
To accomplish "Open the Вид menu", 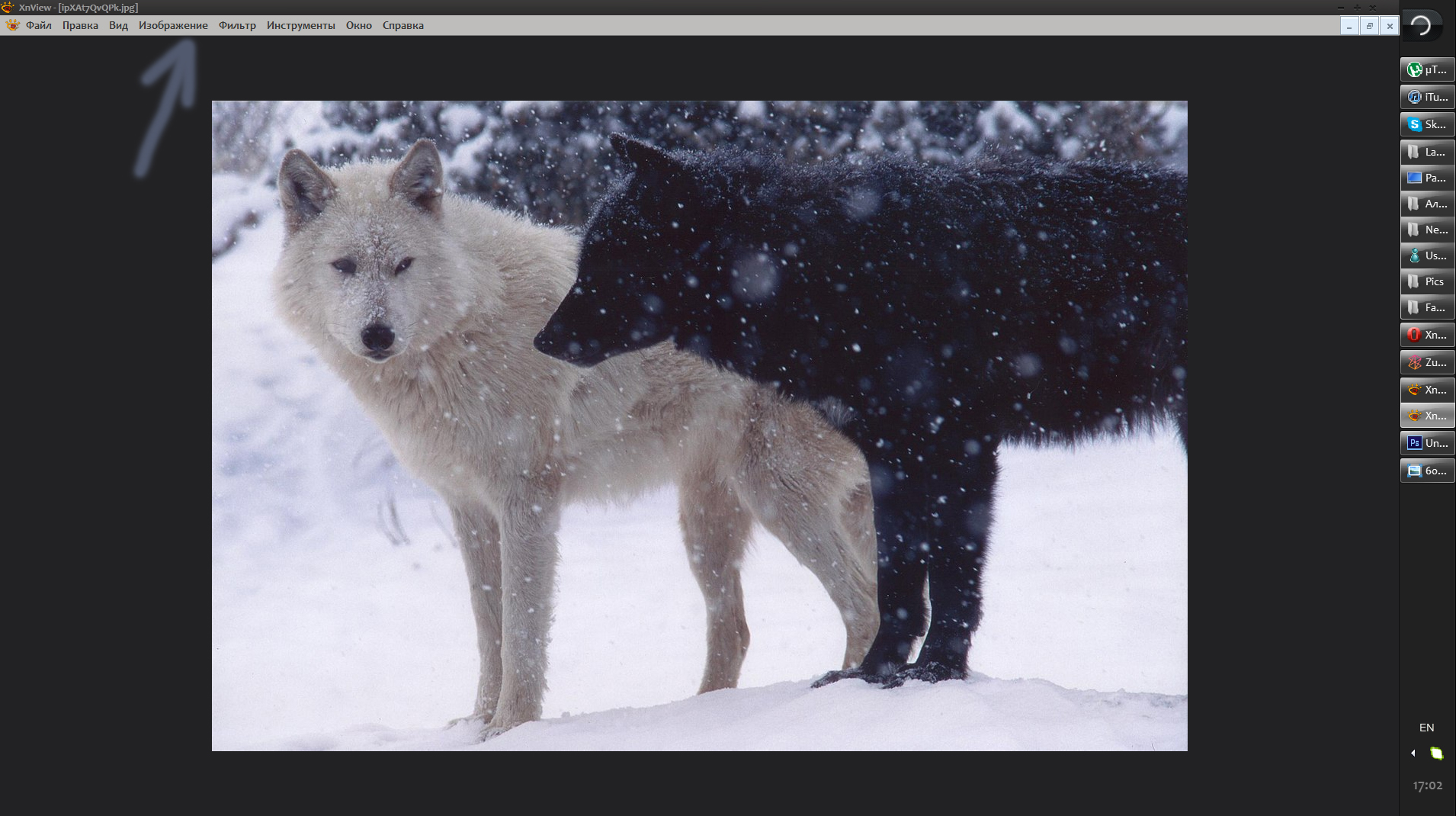I will (118, 25).
